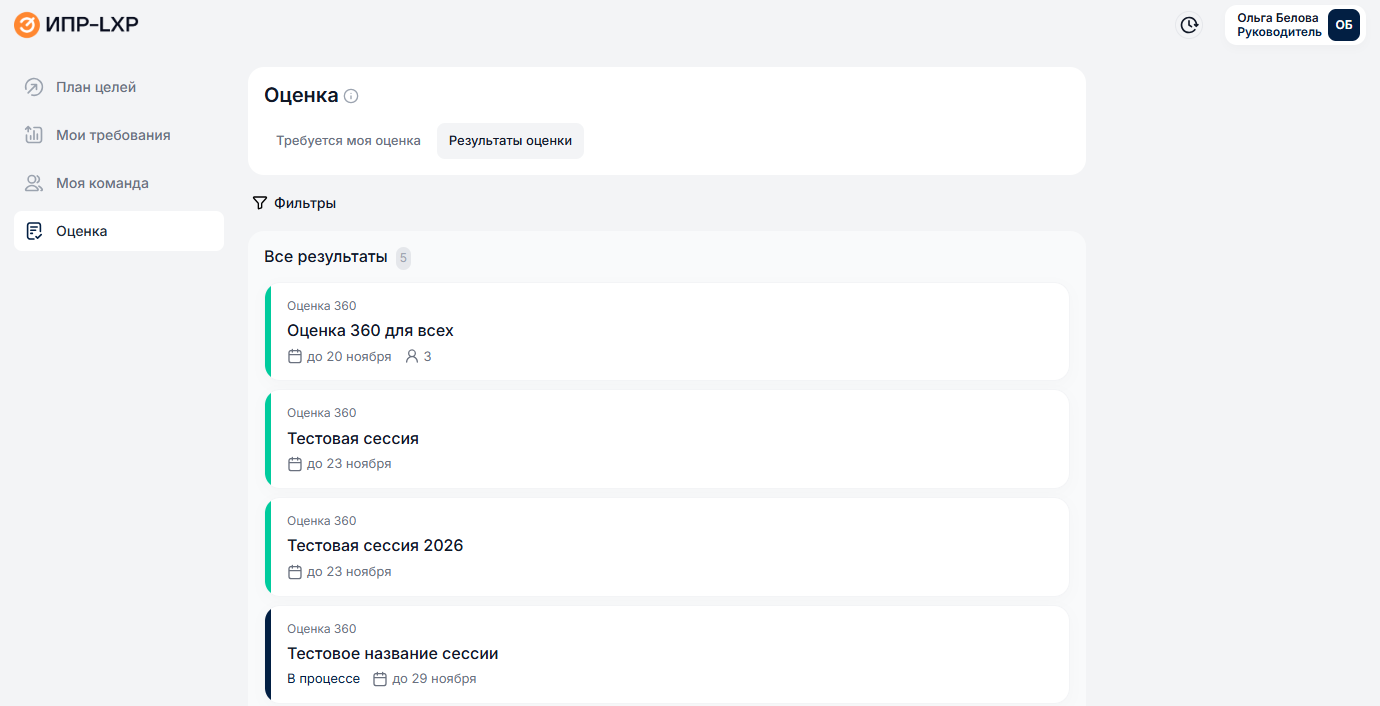Go to Моя команда in sidebar

click(x=102, y=183)
